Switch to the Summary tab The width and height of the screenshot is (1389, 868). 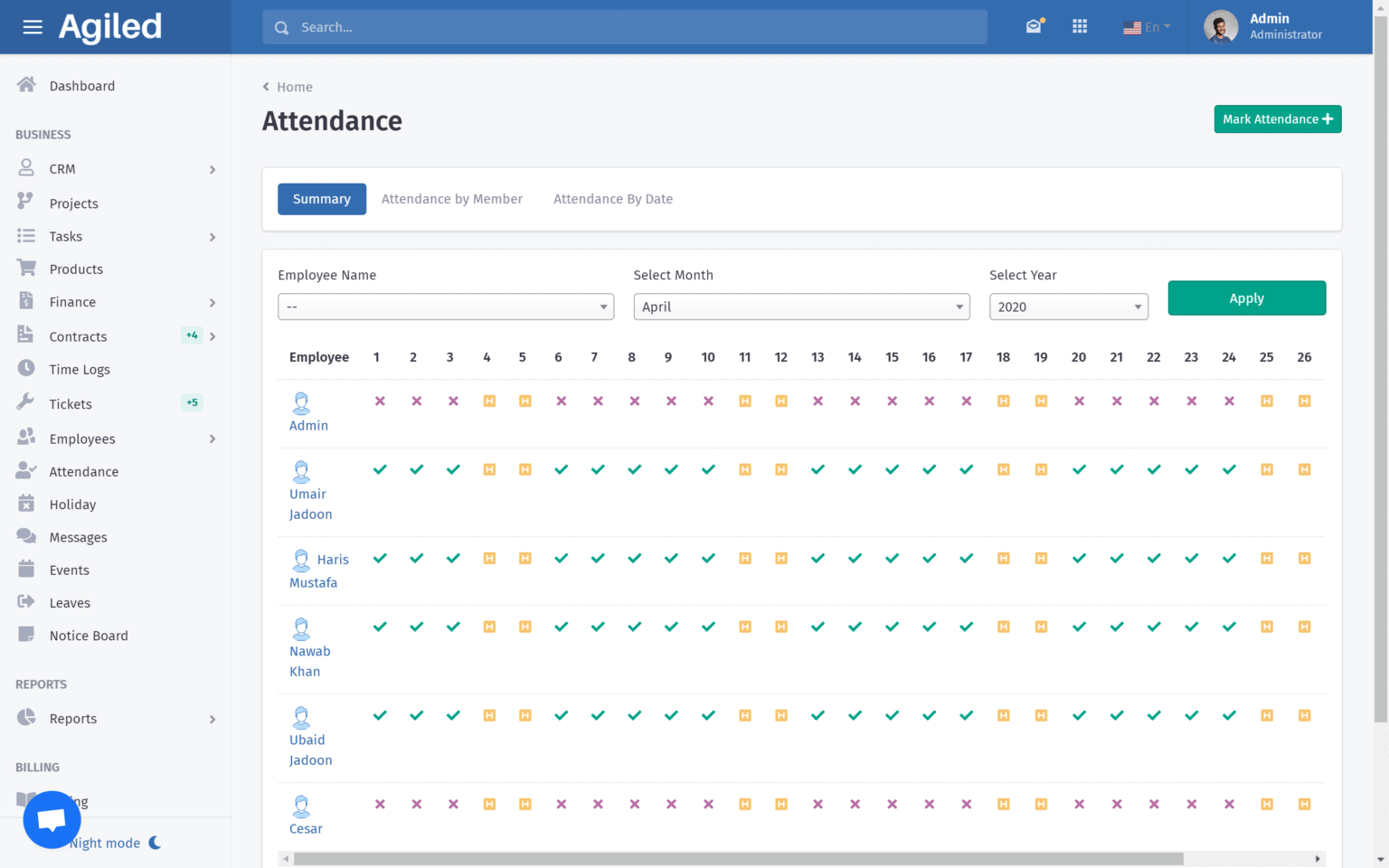coord(322,199)
